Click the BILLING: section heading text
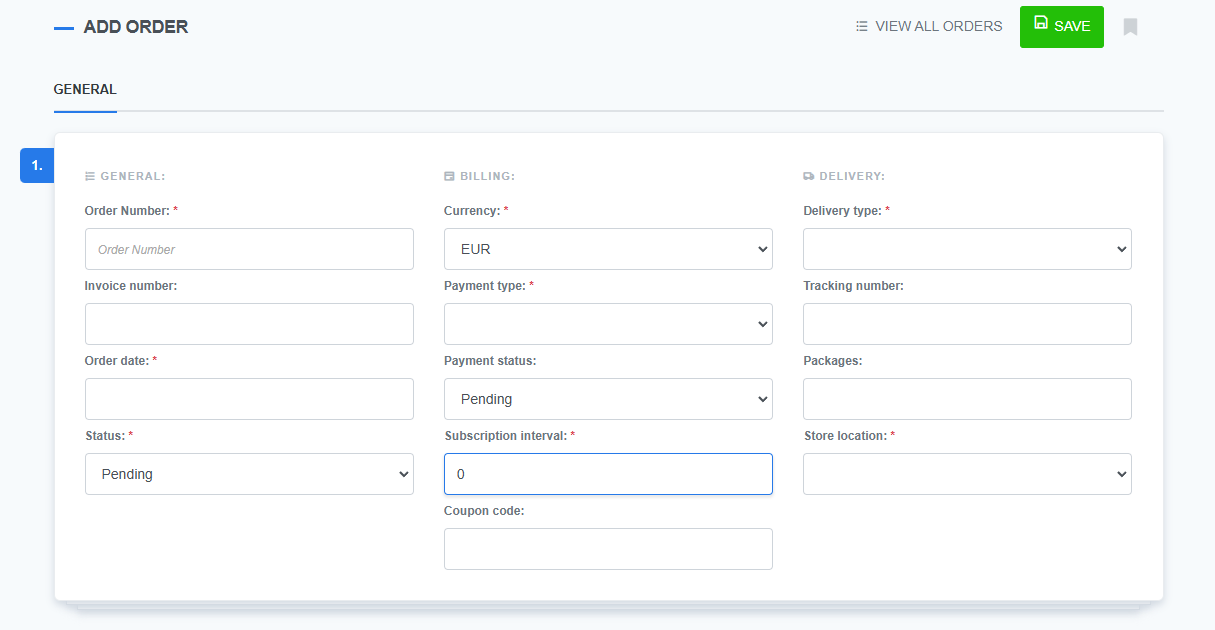This screenshot has width=1215, height=630. coord(487,176)
